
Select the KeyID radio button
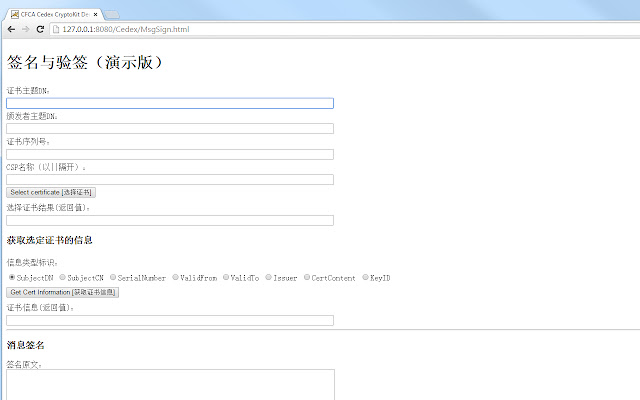(x=366, y=277)
